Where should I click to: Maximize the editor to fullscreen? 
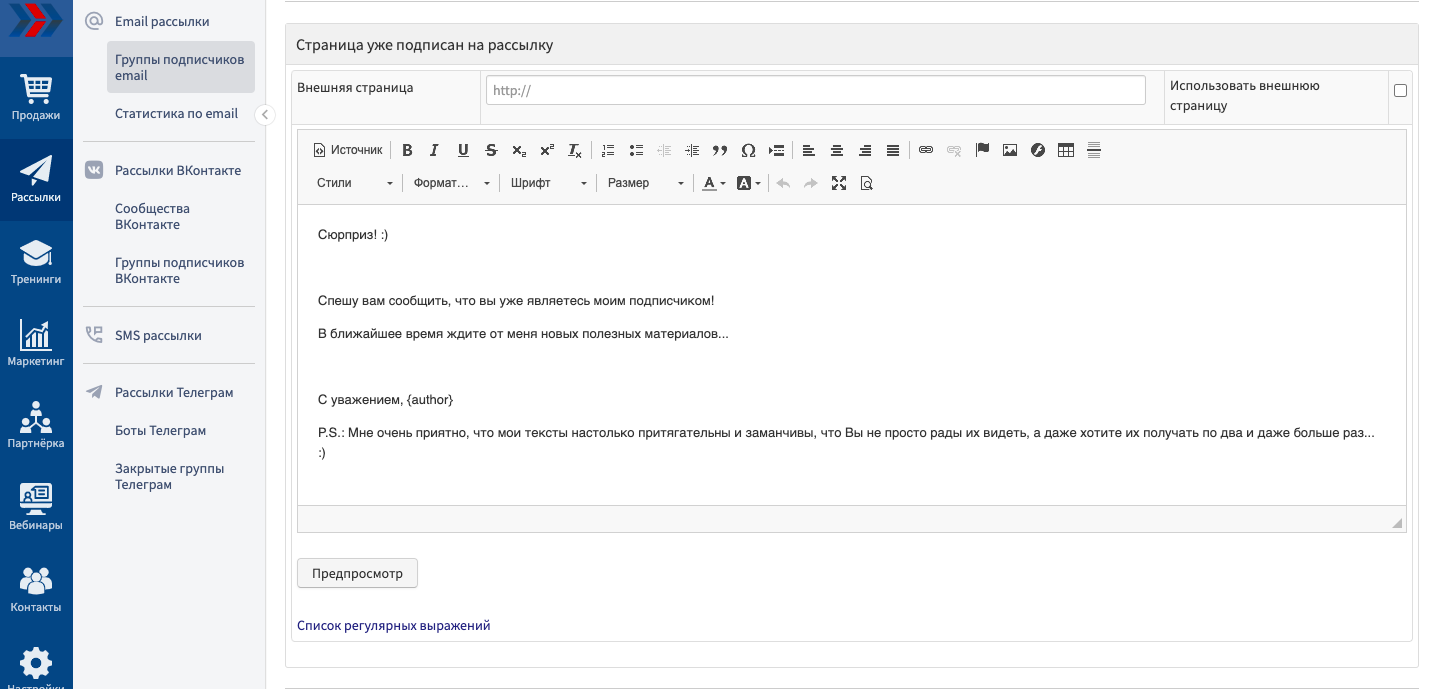[x=839, y=183]
